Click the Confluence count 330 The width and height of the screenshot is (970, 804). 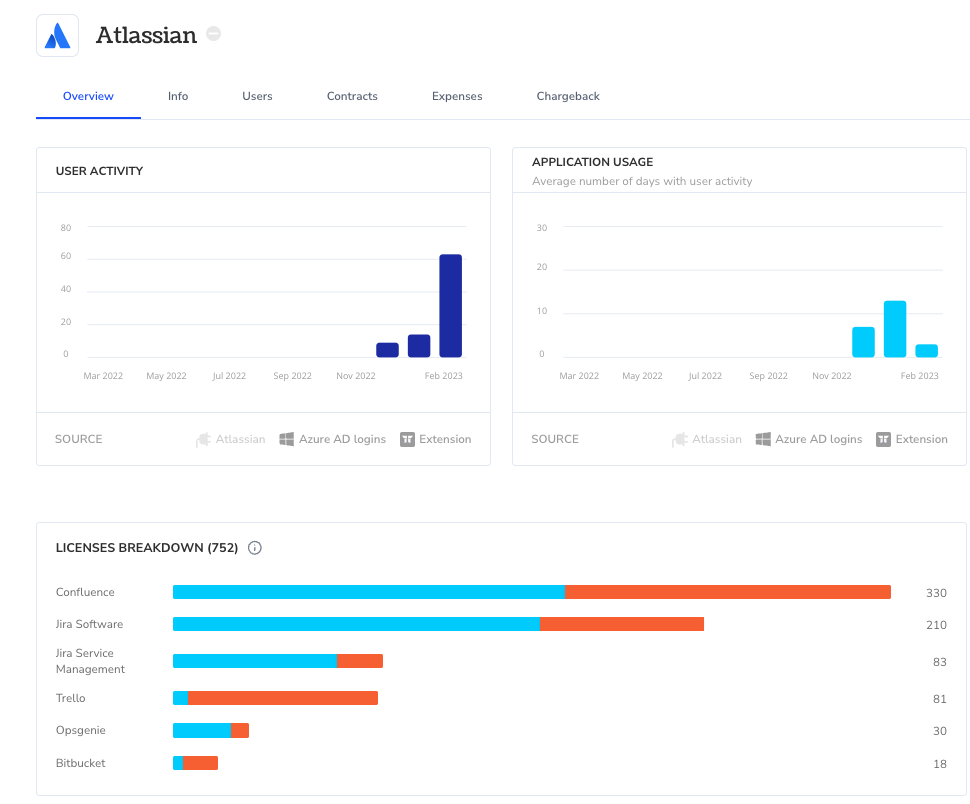click(x=936, y=593)
